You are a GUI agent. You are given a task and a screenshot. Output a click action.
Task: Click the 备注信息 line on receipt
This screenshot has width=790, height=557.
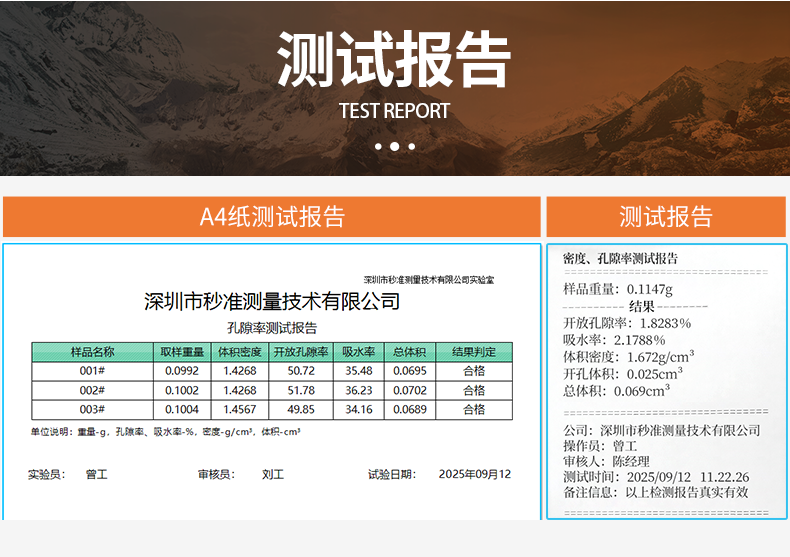tap(656, 492)
